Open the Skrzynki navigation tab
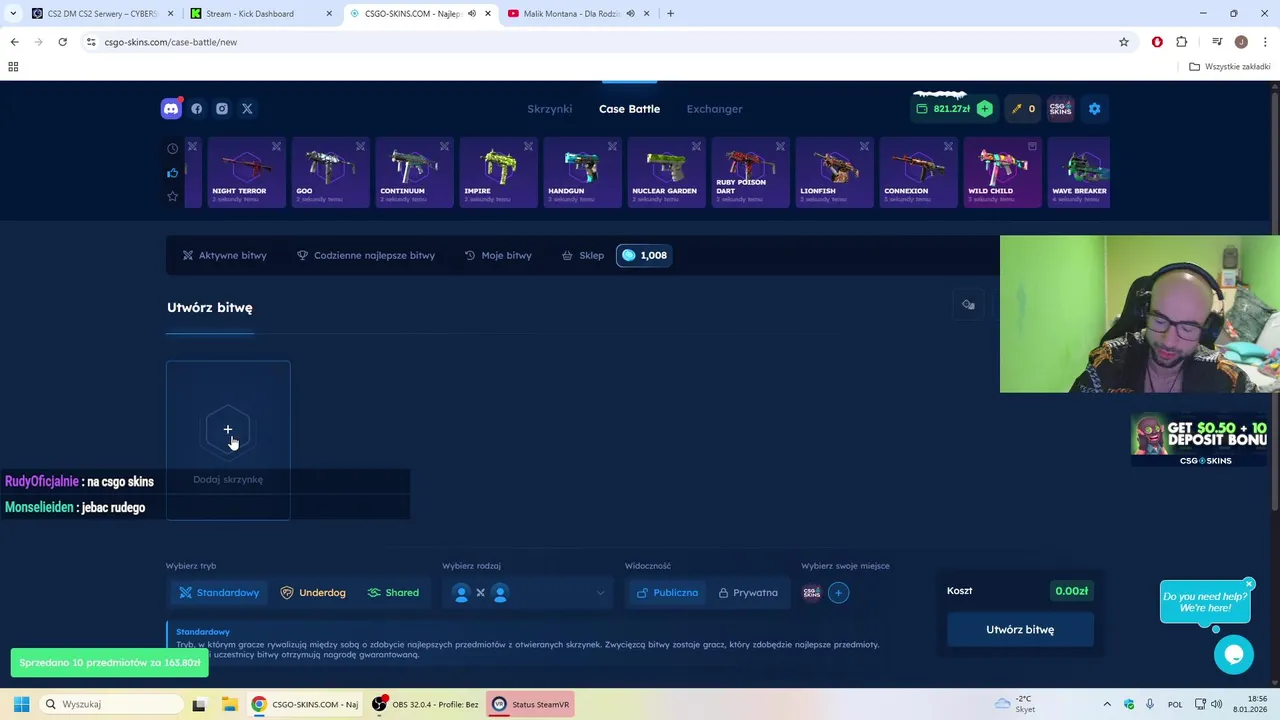1280x720 pixels. tap(550, 109)
